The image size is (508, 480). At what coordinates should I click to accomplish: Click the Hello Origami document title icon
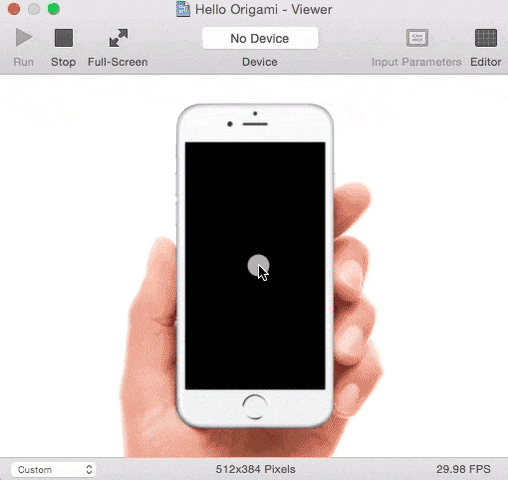(x=183, y=9)
